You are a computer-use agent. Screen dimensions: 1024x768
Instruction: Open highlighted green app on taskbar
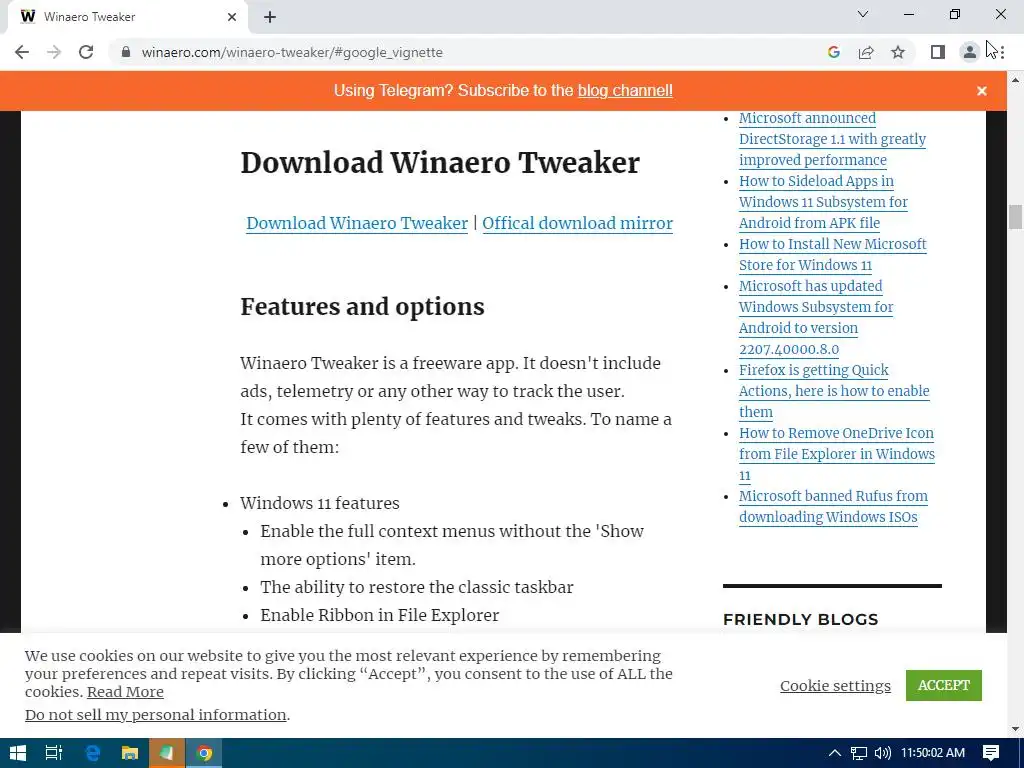coord(167,753)
